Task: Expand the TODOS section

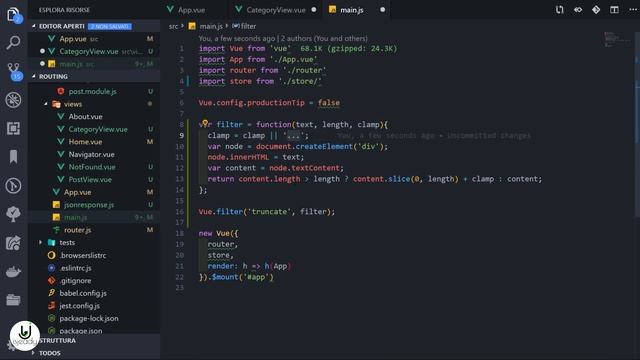Action: (33, 353)
